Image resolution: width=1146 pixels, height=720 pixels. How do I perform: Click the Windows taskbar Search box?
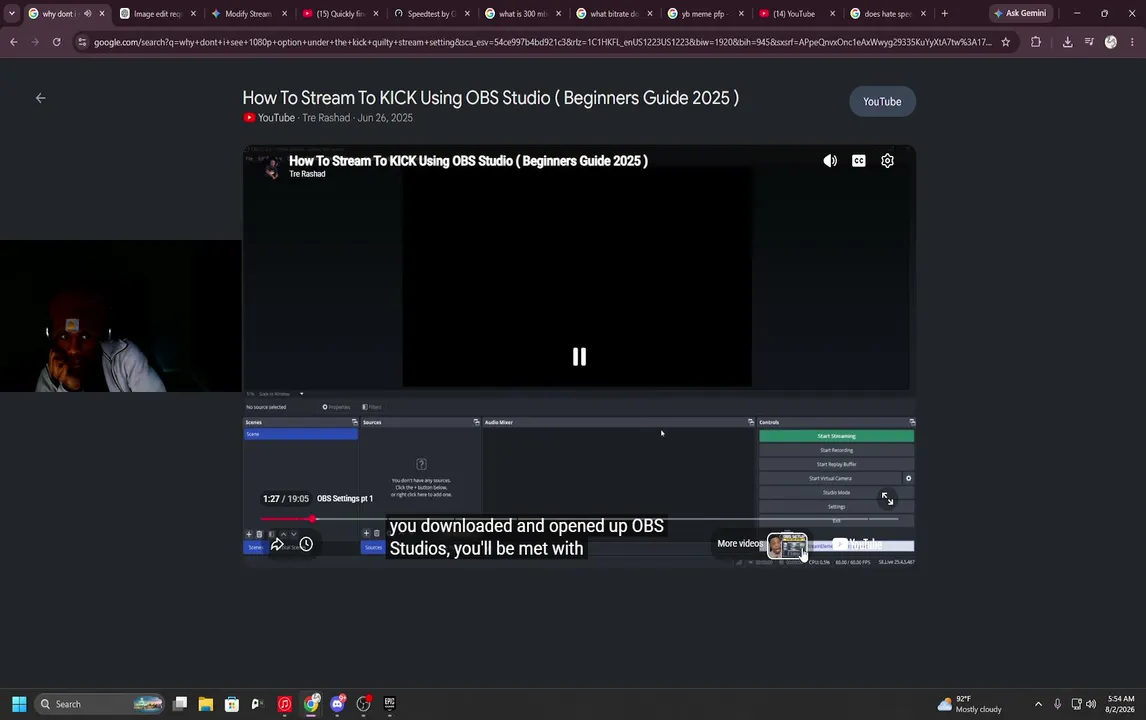pos(99,704)
